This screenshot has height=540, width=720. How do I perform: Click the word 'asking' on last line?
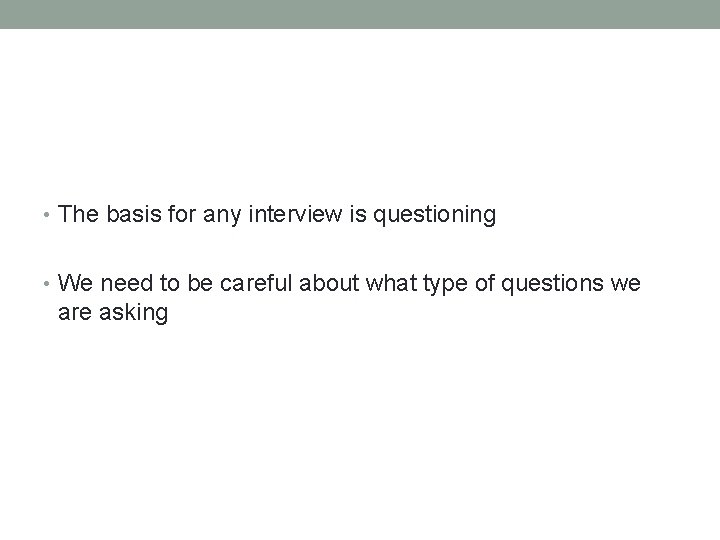point(134,313)
